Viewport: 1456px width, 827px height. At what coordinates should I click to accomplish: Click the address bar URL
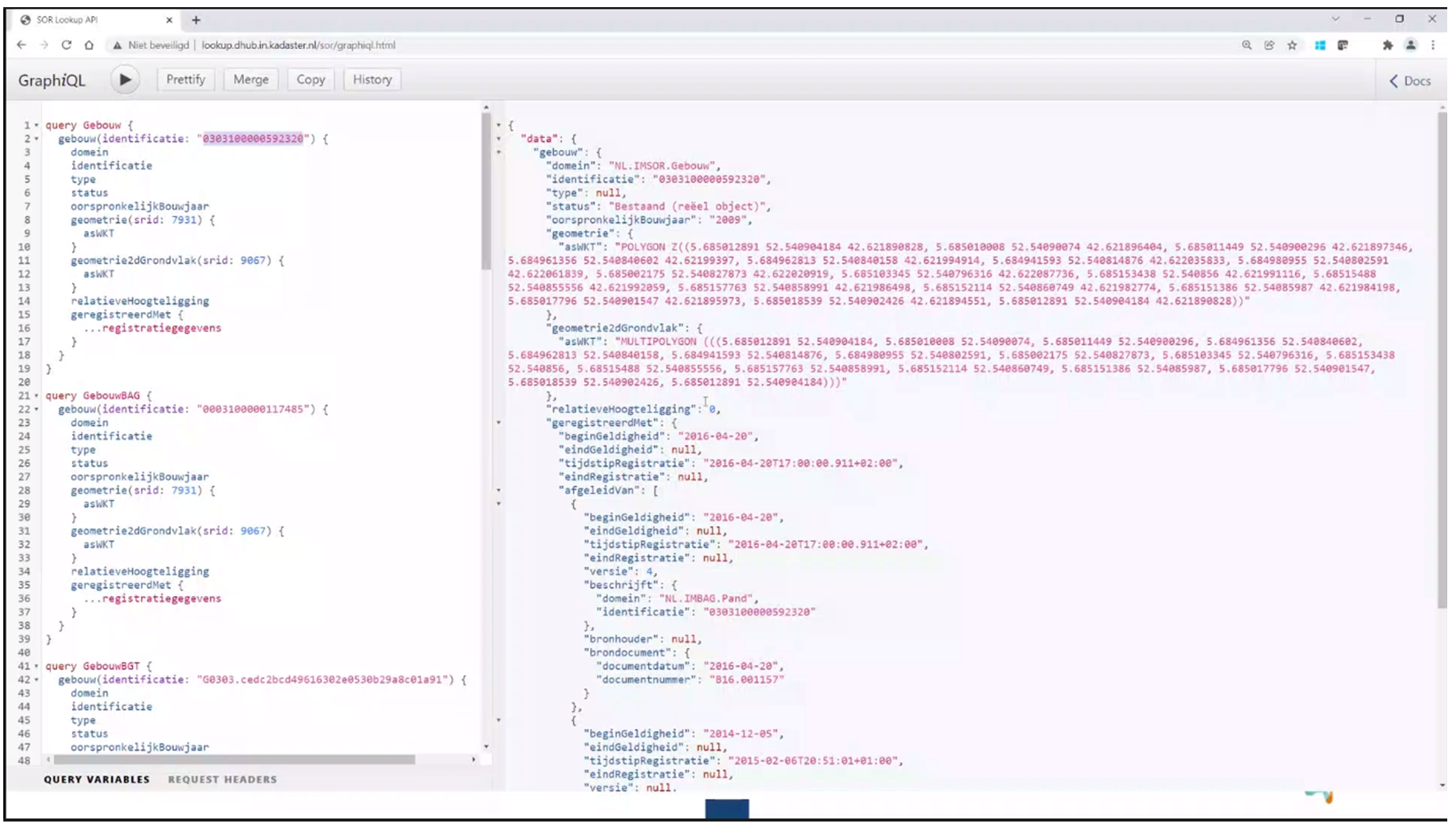[x=299, y=45]
